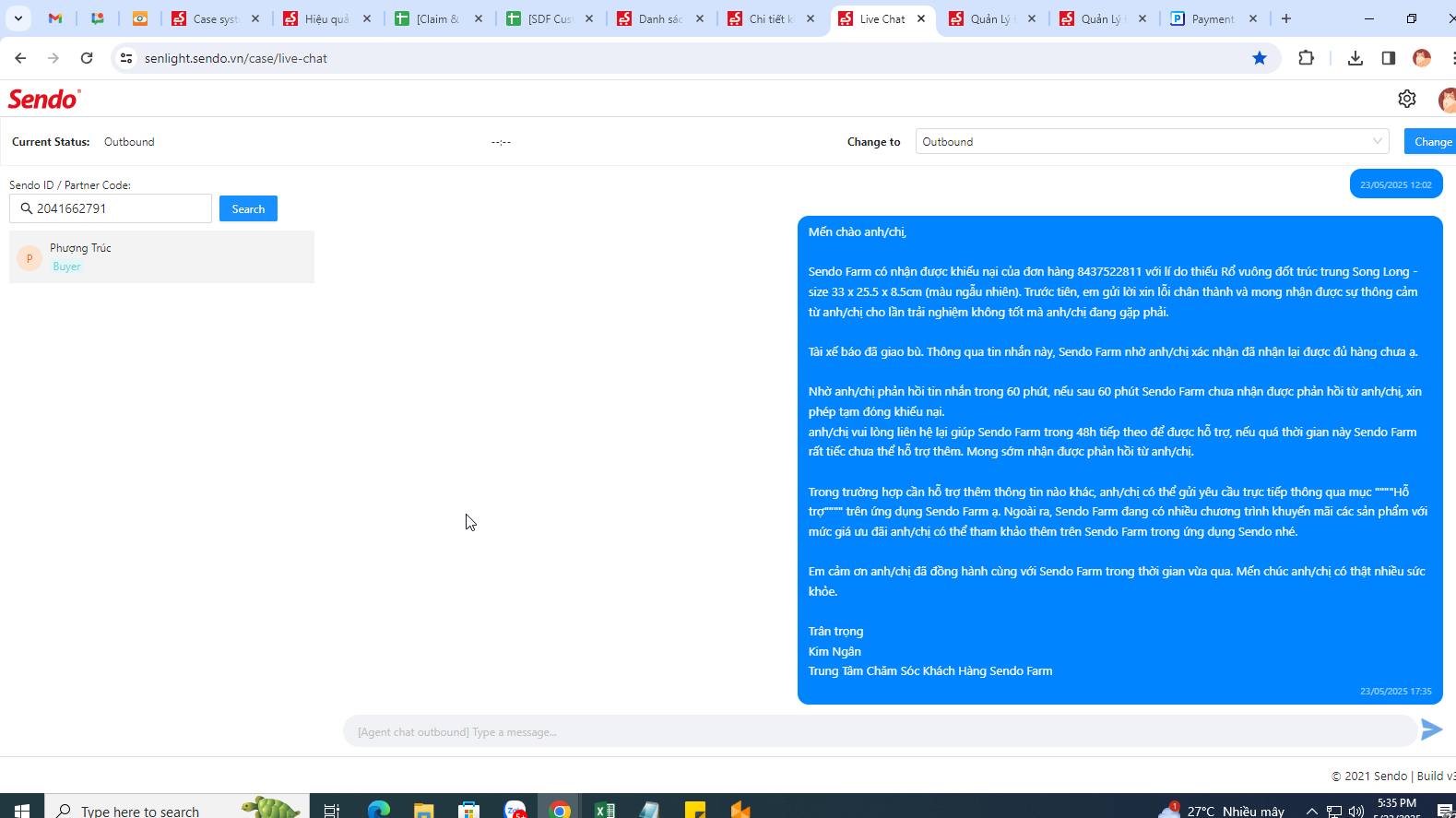
Task: View site information icon in address bar
Action: point(126,58)
